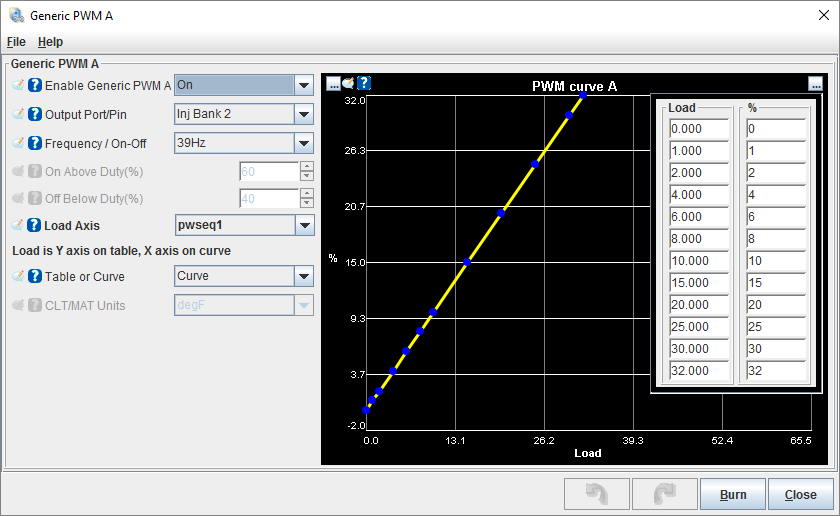Click the blue help icon above the curve graph

point(364,83)
